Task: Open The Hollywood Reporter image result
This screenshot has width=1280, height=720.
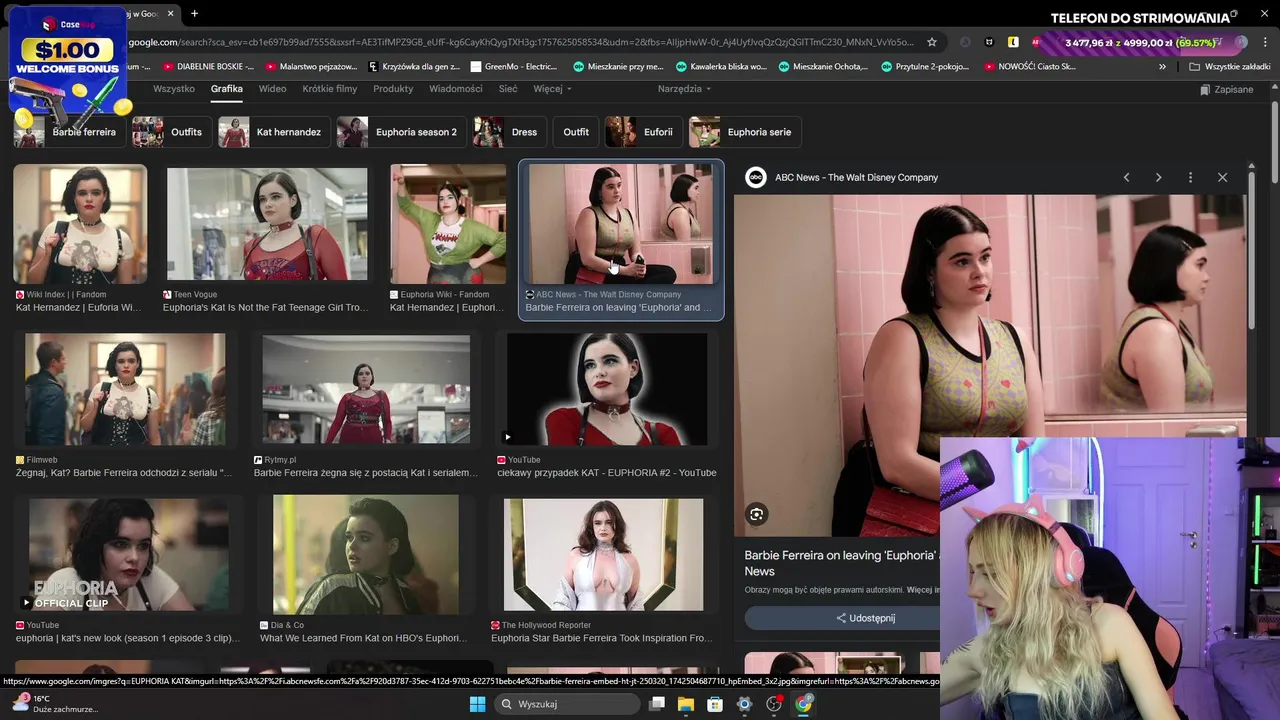Action: point(603,555)
